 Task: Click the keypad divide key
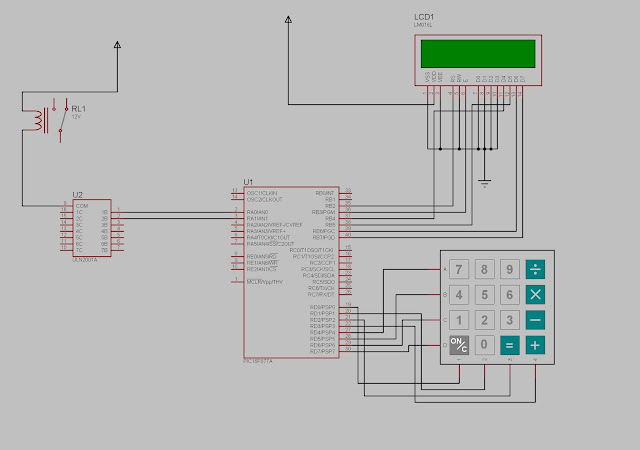535,270
